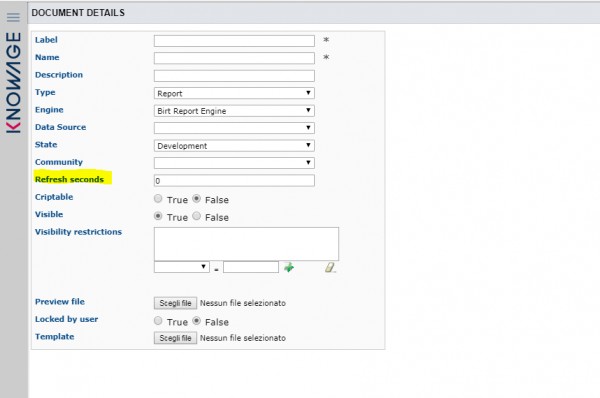The width and height of the screenshot is (600, 398).
Task: Choose file for Template
Action: click(175, 338)
